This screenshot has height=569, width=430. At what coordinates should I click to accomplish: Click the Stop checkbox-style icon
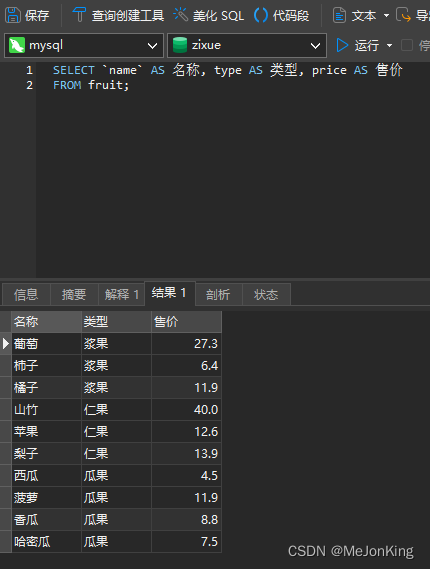point(407,45)
